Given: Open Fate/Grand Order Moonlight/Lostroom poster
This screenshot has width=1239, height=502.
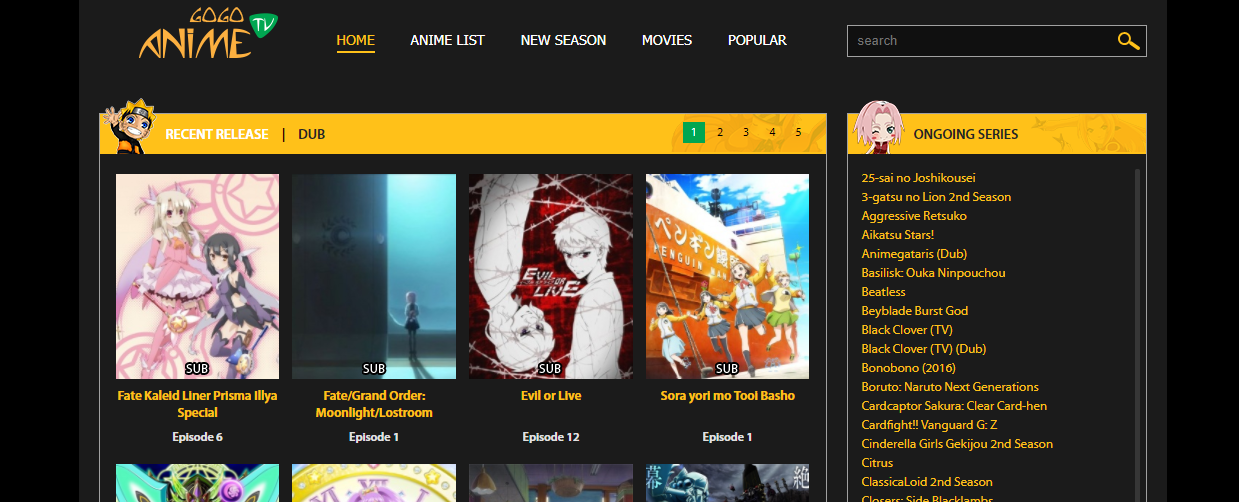Looking at the screenshot, I should tap(374, 276).
